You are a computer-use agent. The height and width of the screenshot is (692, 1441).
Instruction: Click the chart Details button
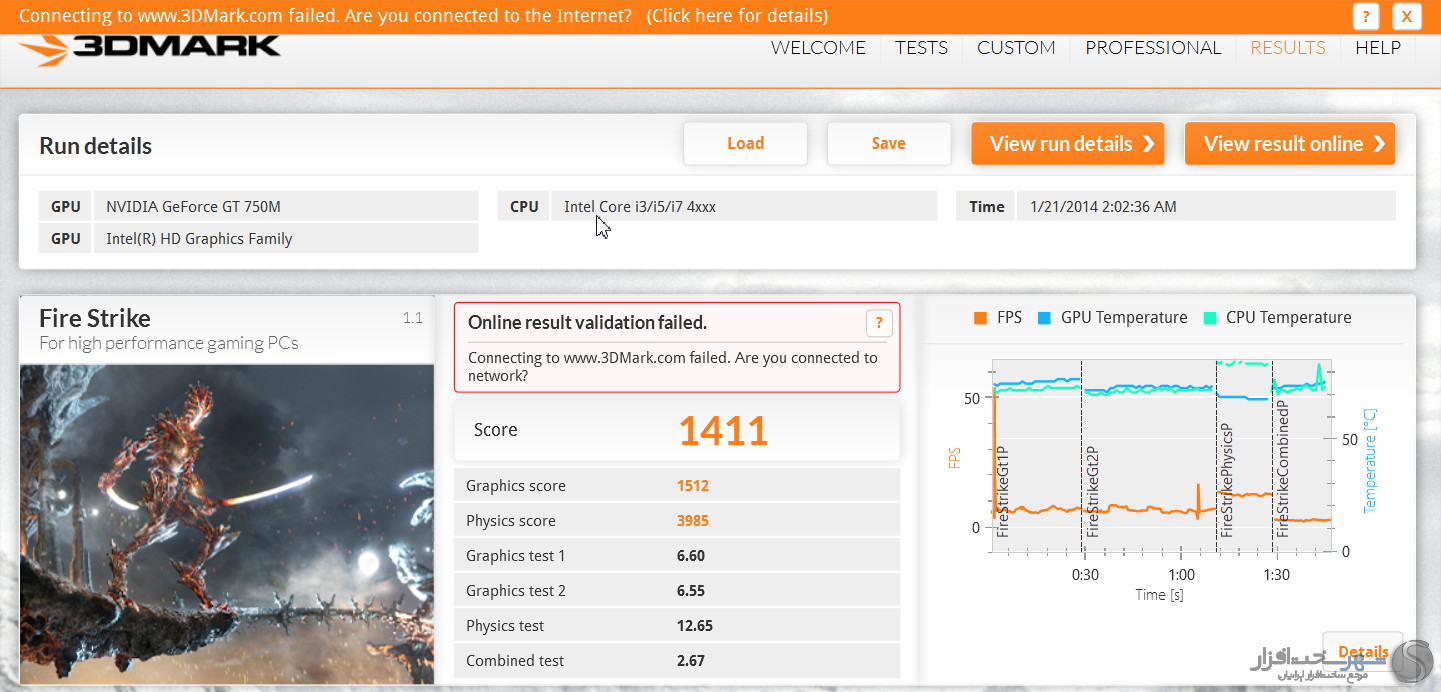(1362, 651)
